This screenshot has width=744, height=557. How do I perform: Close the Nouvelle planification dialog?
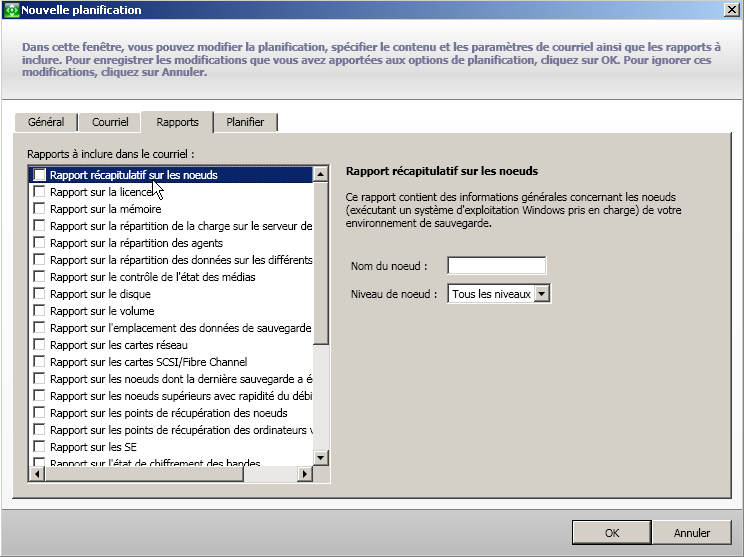point(731,10)
